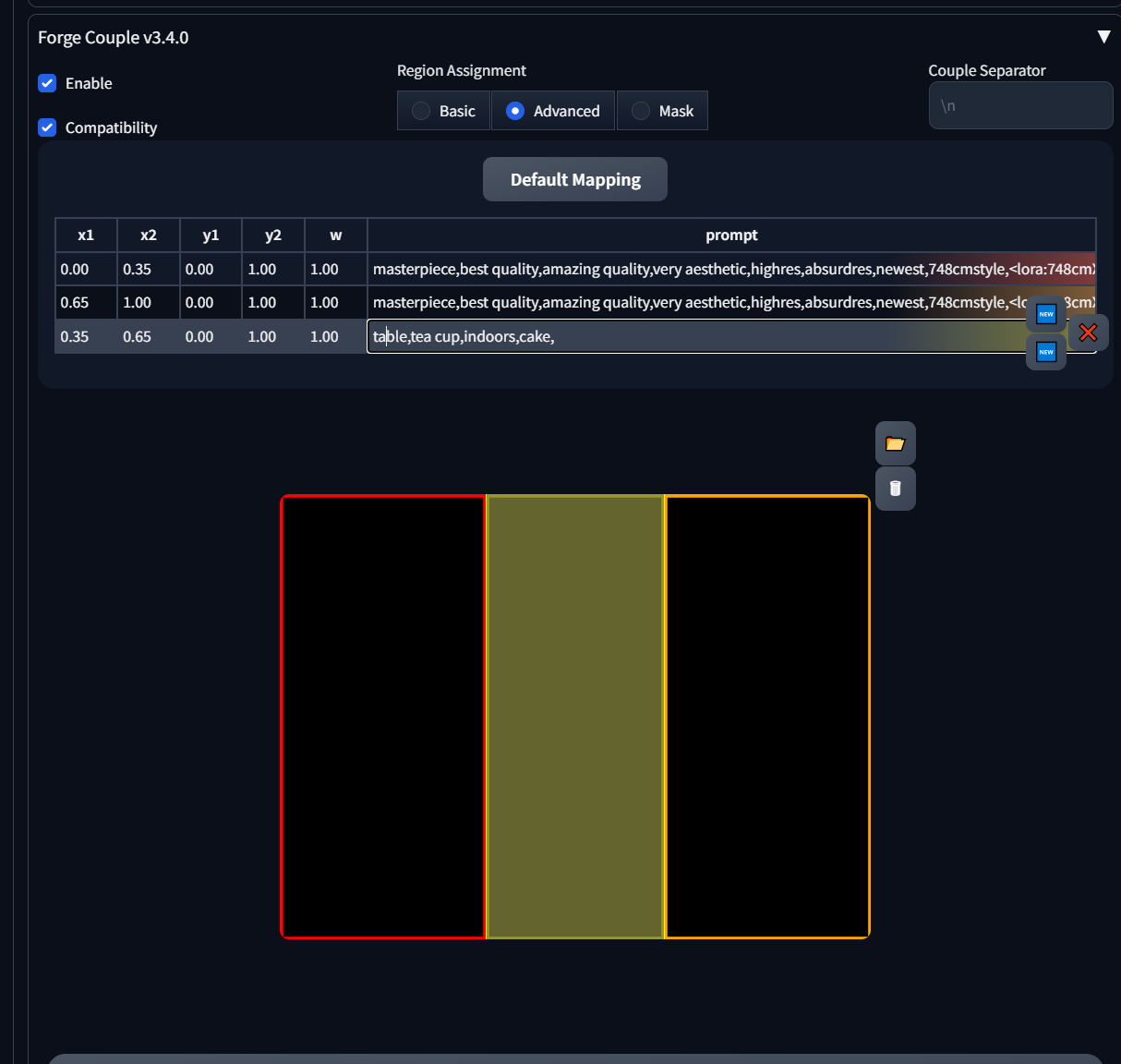The height and width of the screenshot is (1064, 1121).
Task: Select the olive middle region in preview
Action: coord(574,717)
